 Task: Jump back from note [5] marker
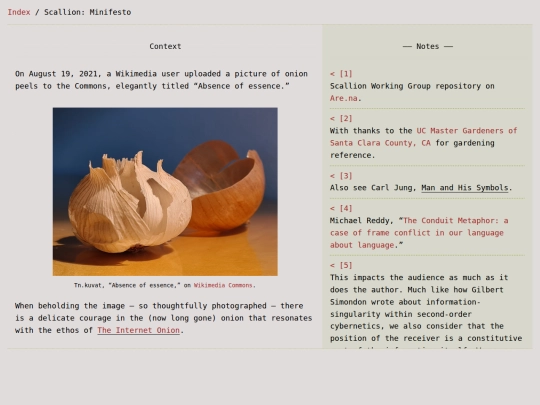pyautogui.click(x=341, y=265)
